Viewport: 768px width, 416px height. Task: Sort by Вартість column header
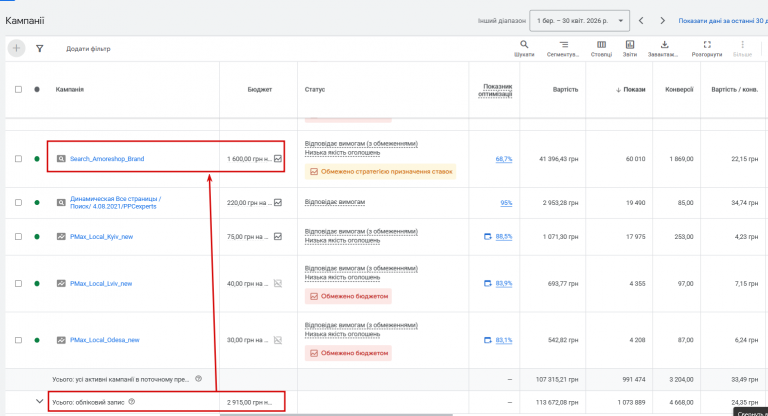click(x=565, y=90)
